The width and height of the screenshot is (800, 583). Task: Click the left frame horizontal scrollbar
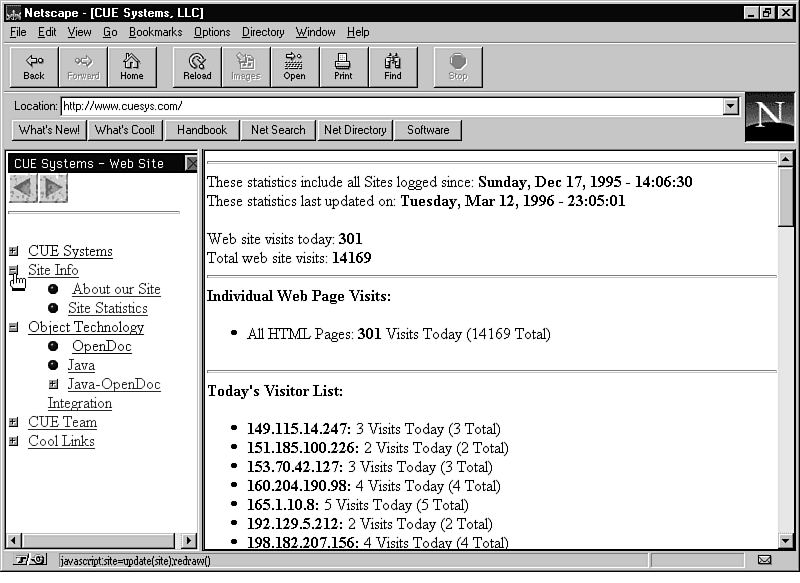pyautogui.click(x=100, y=541)
